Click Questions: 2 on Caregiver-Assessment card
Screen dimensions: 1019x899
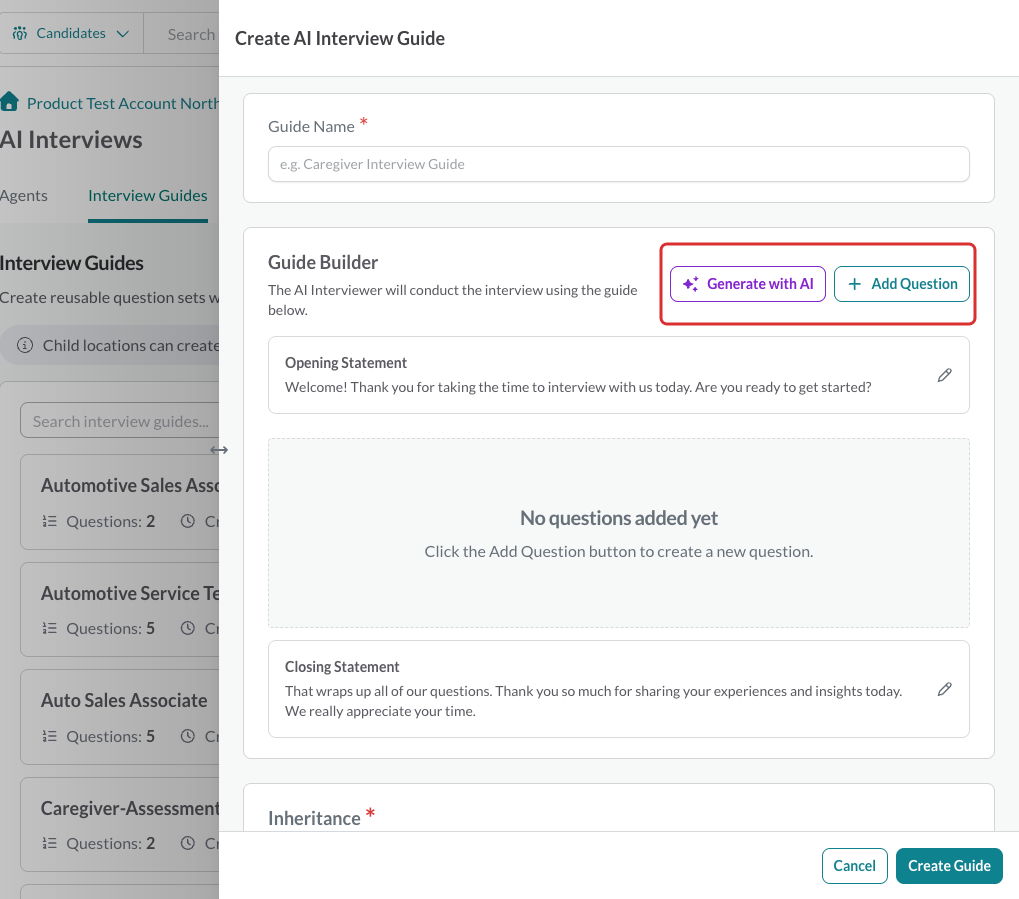click(110, 844)
